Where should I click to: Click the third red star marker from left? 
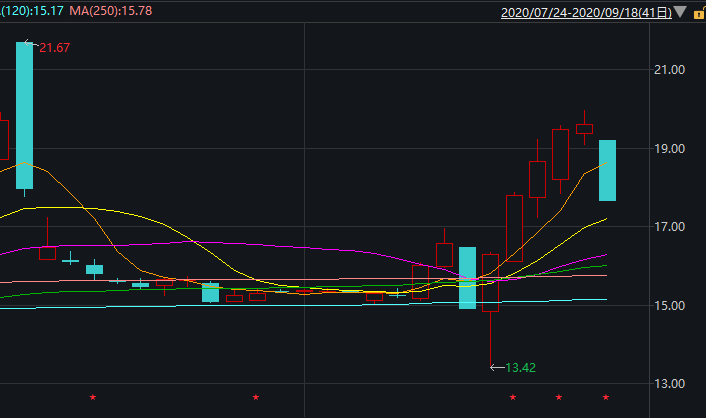513,397
